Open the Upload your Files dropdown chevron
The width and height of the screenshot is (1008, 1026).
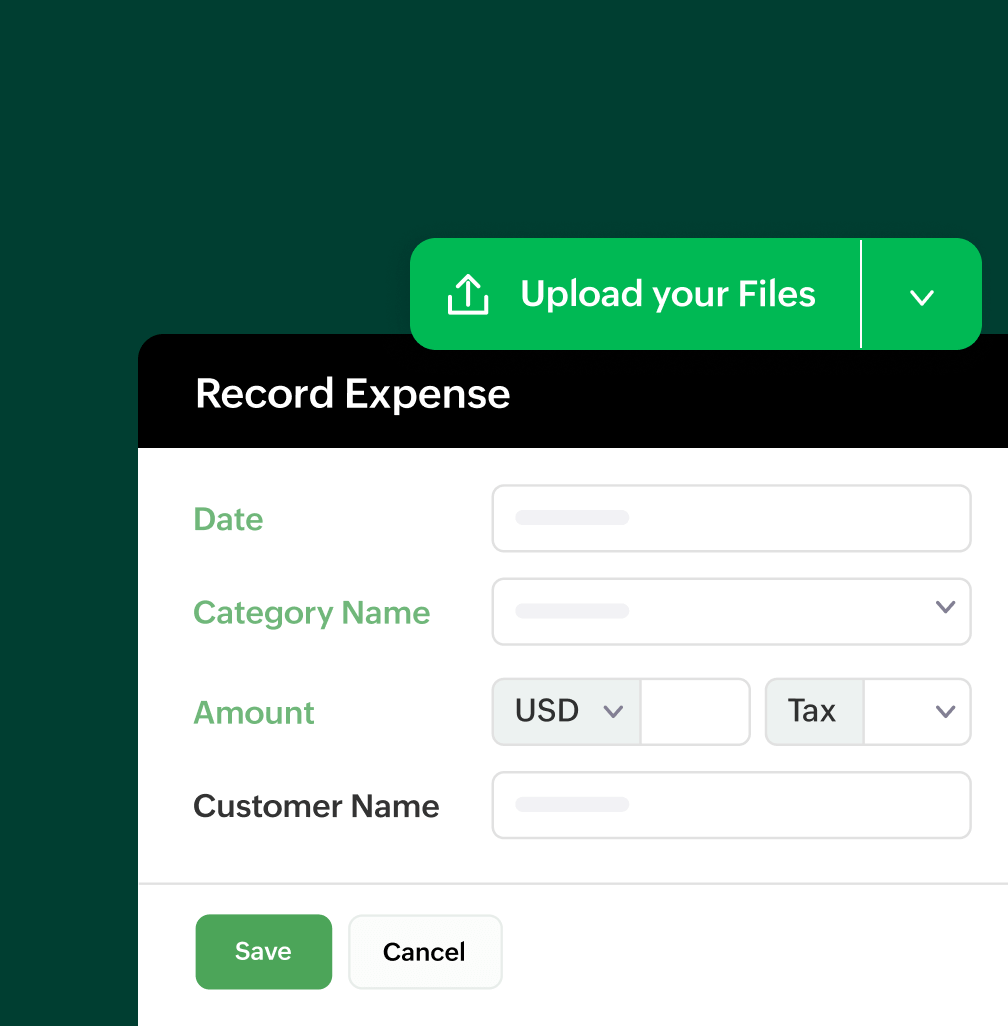click(x=921, y=295)
